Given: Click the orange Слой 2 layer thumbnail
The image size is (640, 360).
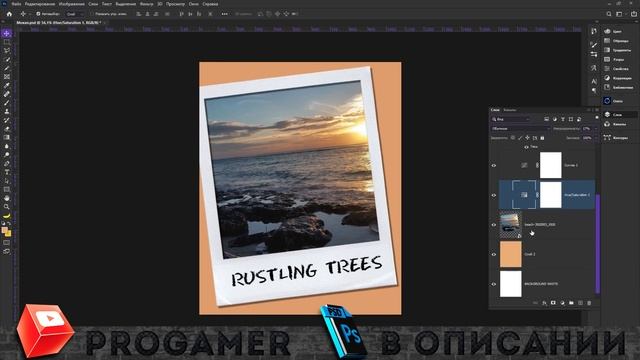Looking at the screenshot, I should click(x=511, y=254).
